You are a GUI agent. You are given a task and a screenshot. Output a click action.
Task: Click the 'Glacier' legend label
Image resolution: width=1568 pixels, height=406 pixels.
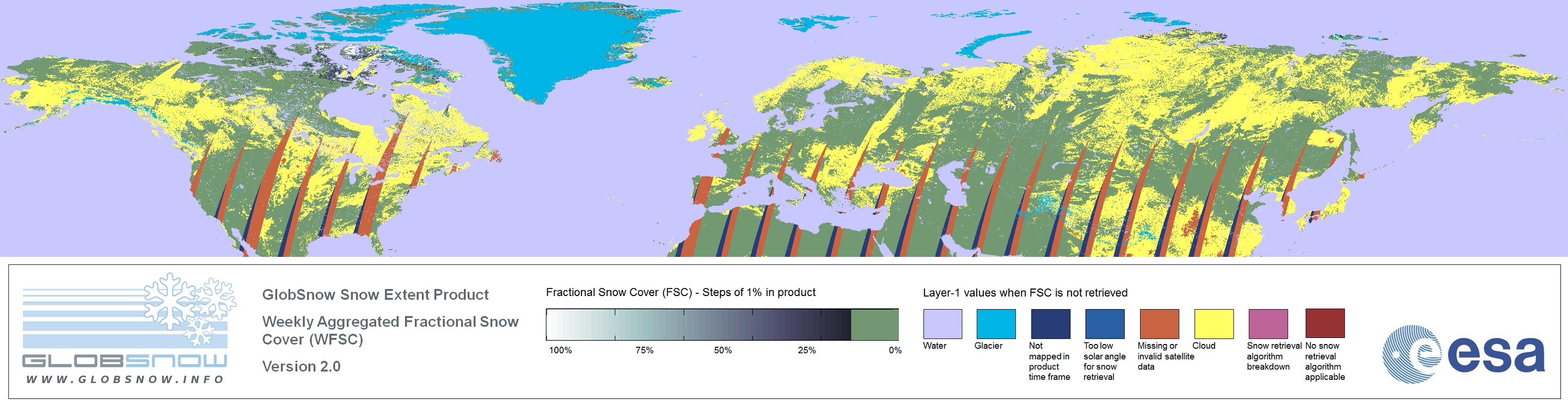988,346
